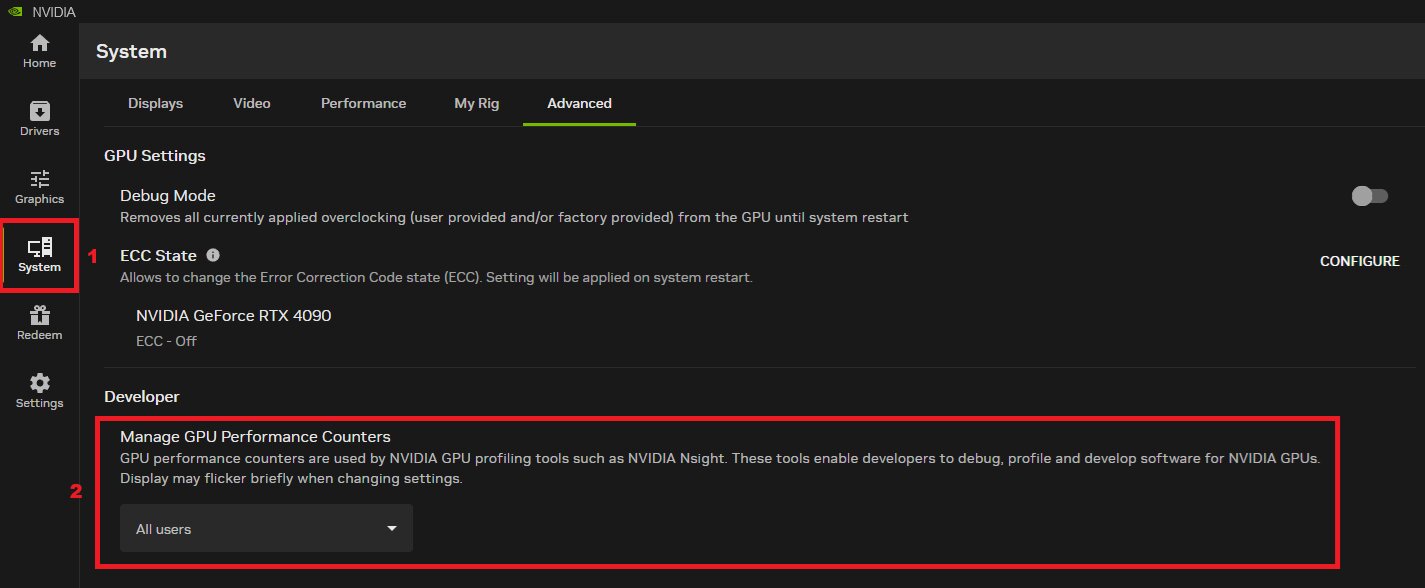Switch to the Displays tab
The image size is (1425, 588).
(155, 103)
